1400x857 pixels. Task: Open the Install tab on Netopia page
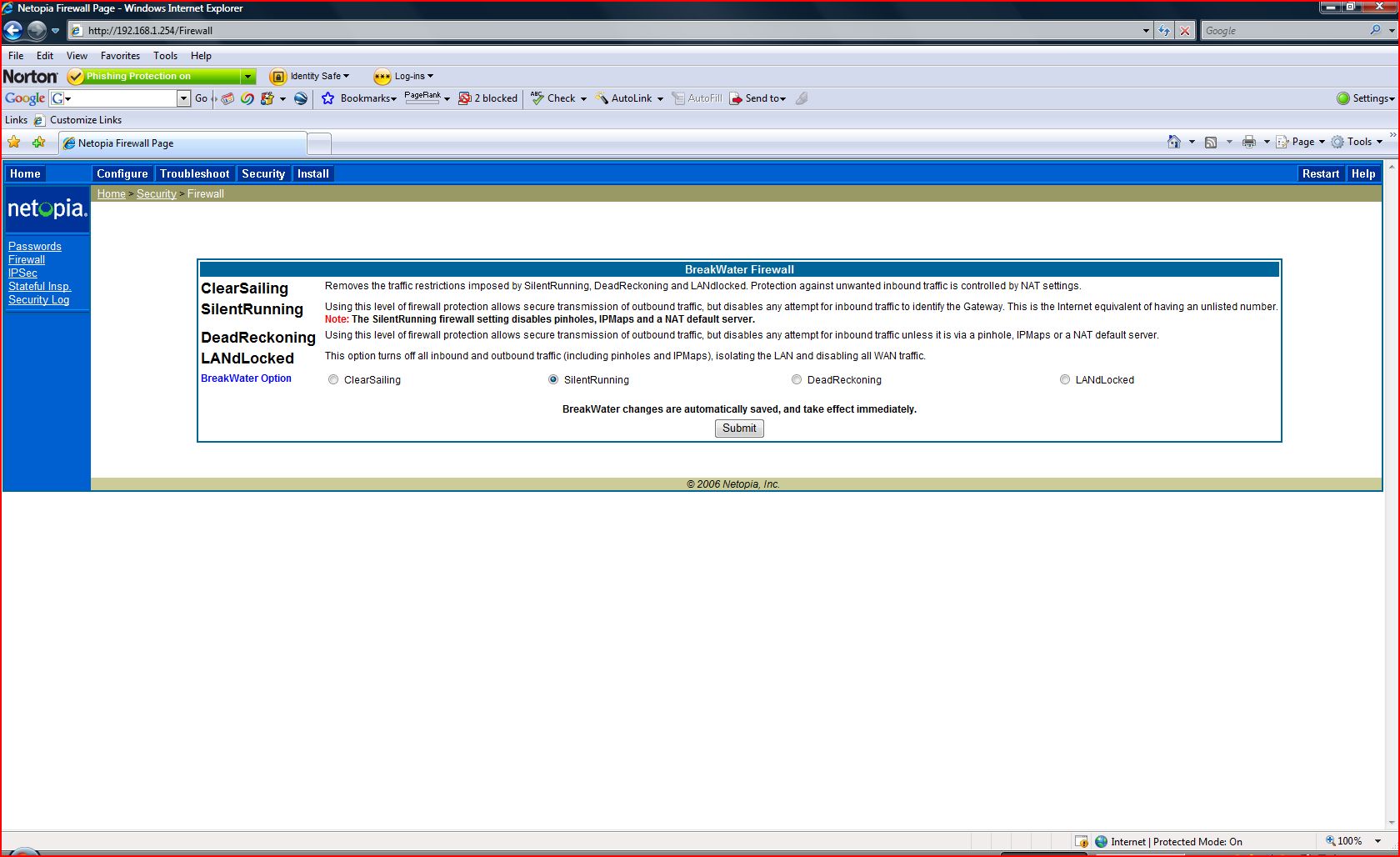pyautogui.click(x=313, y=173)
